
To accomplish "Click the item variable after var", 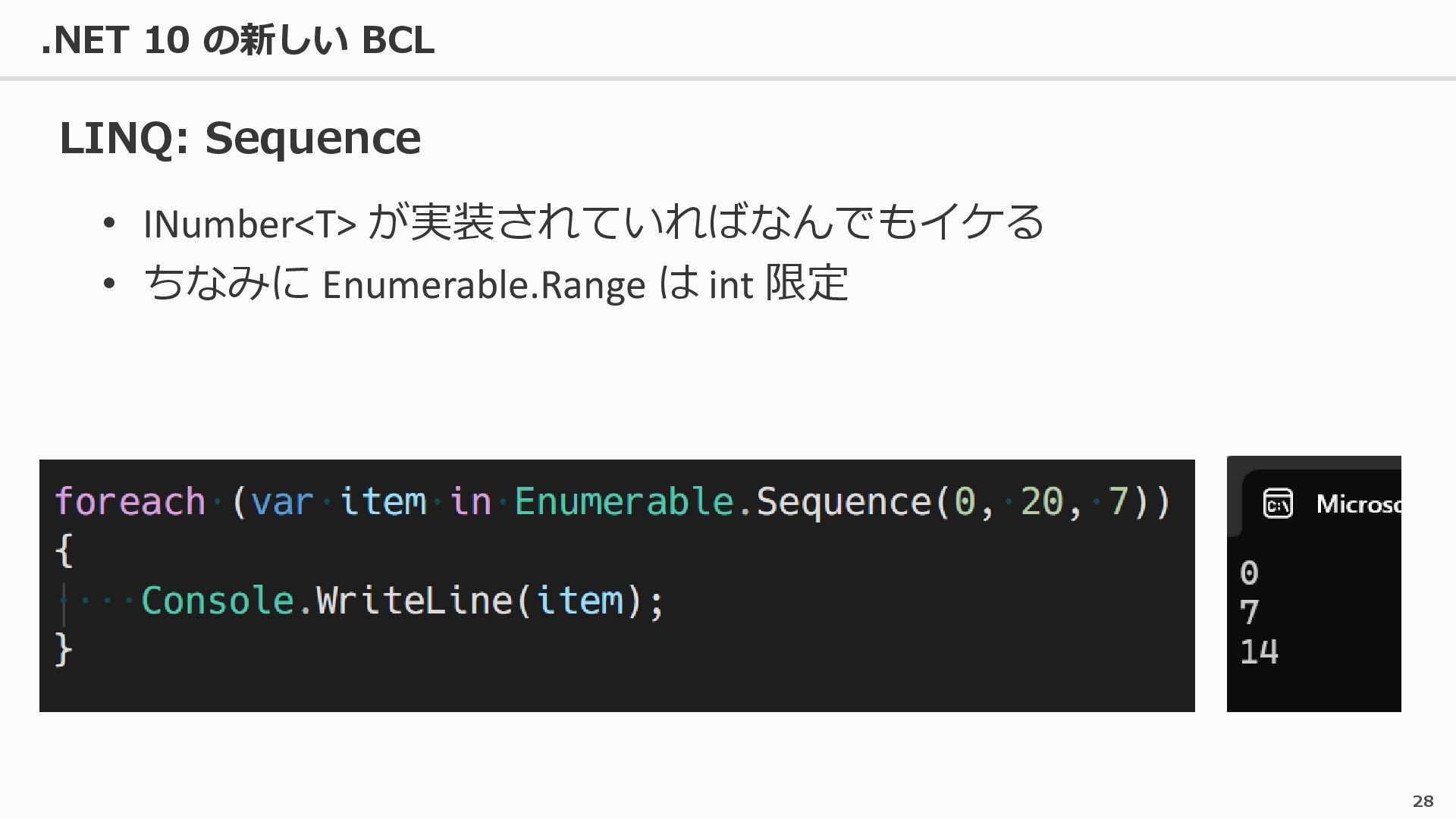I will pyautogui.click(x=383, y=501).
